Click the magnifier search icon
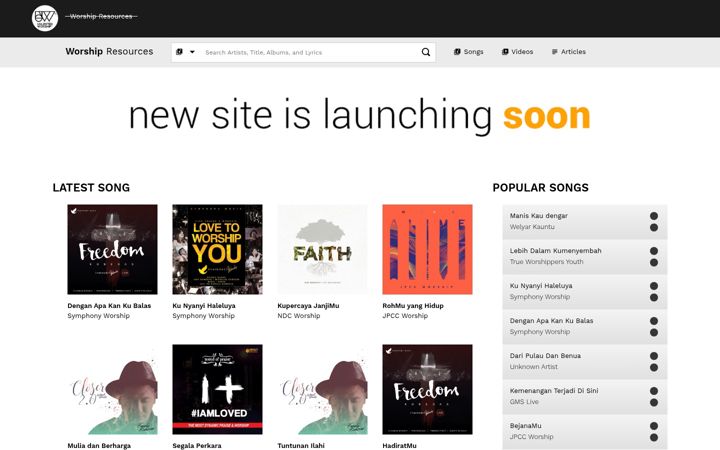720x450 pixels. pyautogui.click(x=426, y=52)
